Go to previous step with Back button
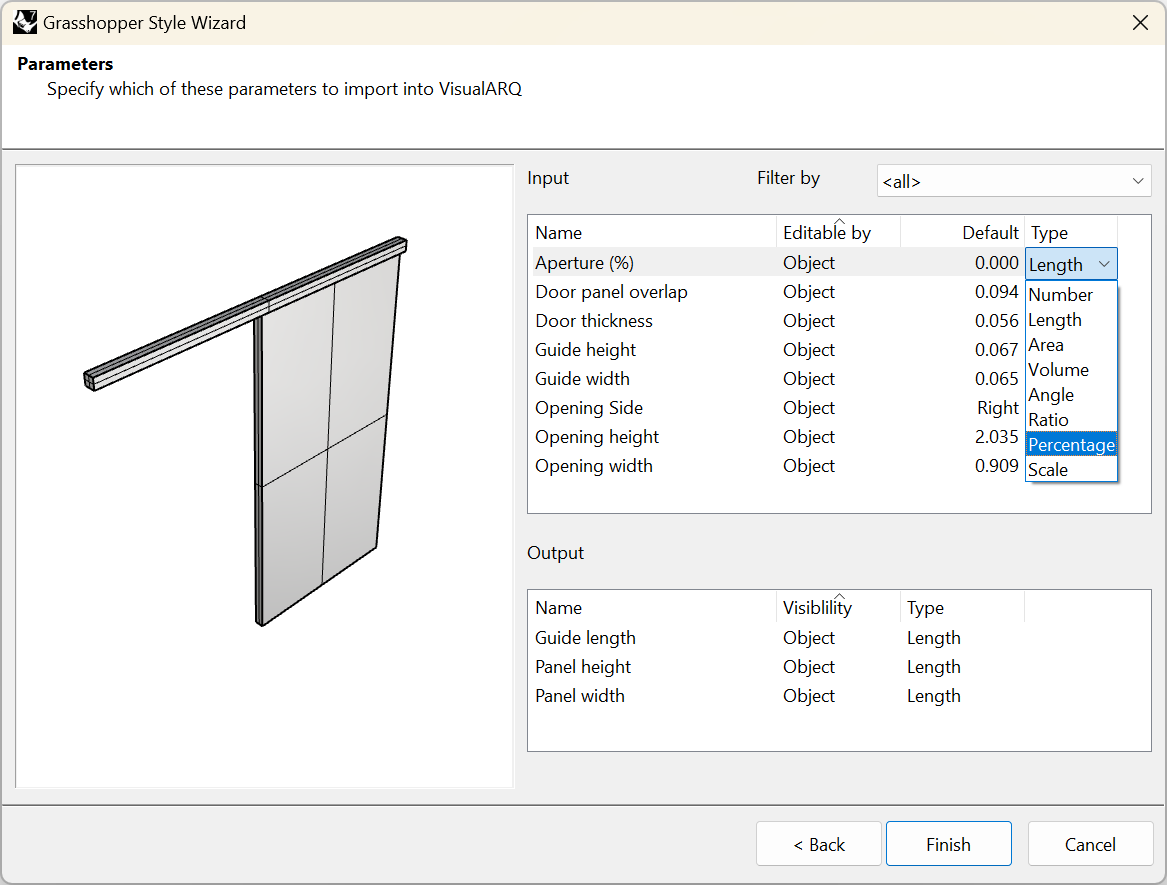The height and width of the screenshot is (885, 1167). [x=819, y=844]
